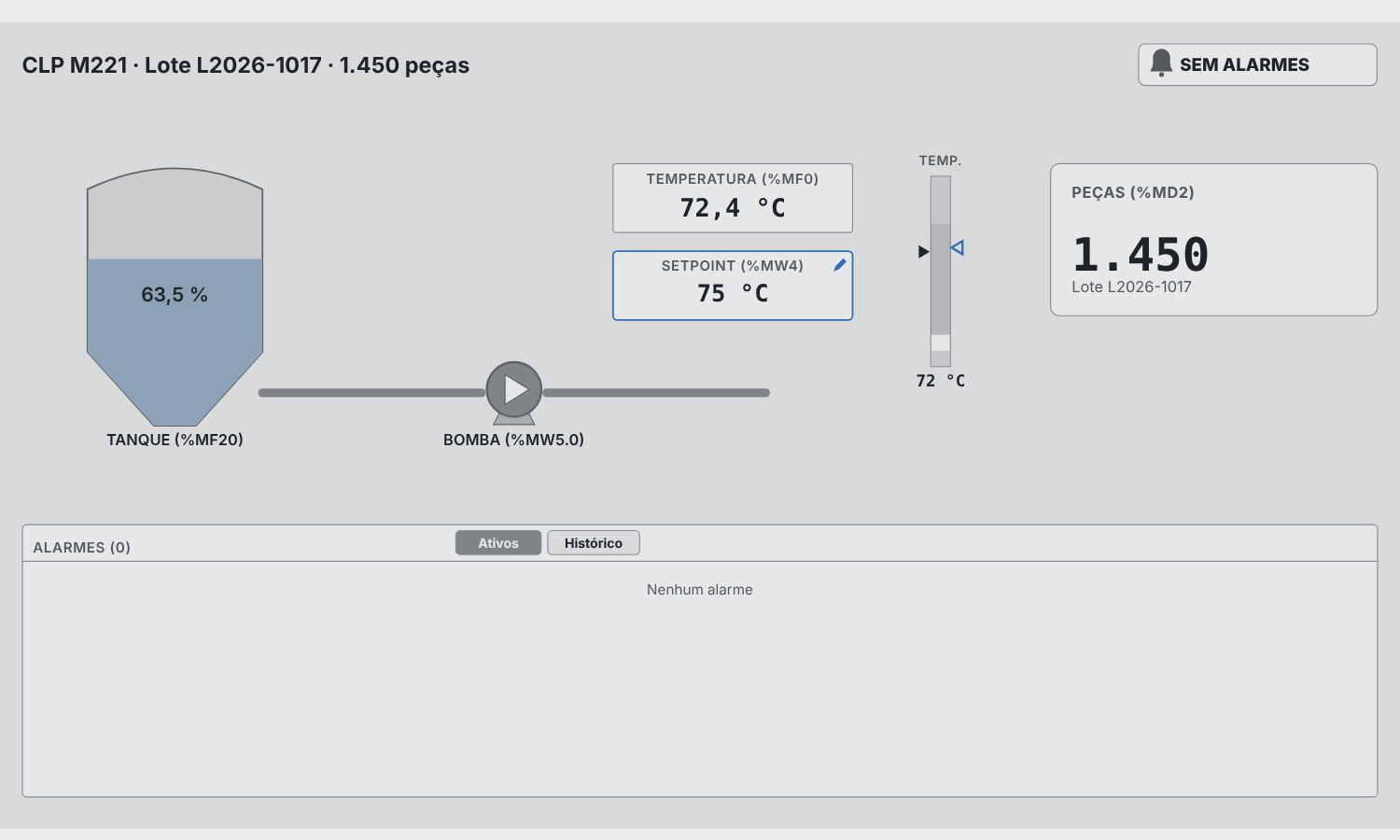
Task: Click the bell icon in alarm status
Action: click(1161, 63)
